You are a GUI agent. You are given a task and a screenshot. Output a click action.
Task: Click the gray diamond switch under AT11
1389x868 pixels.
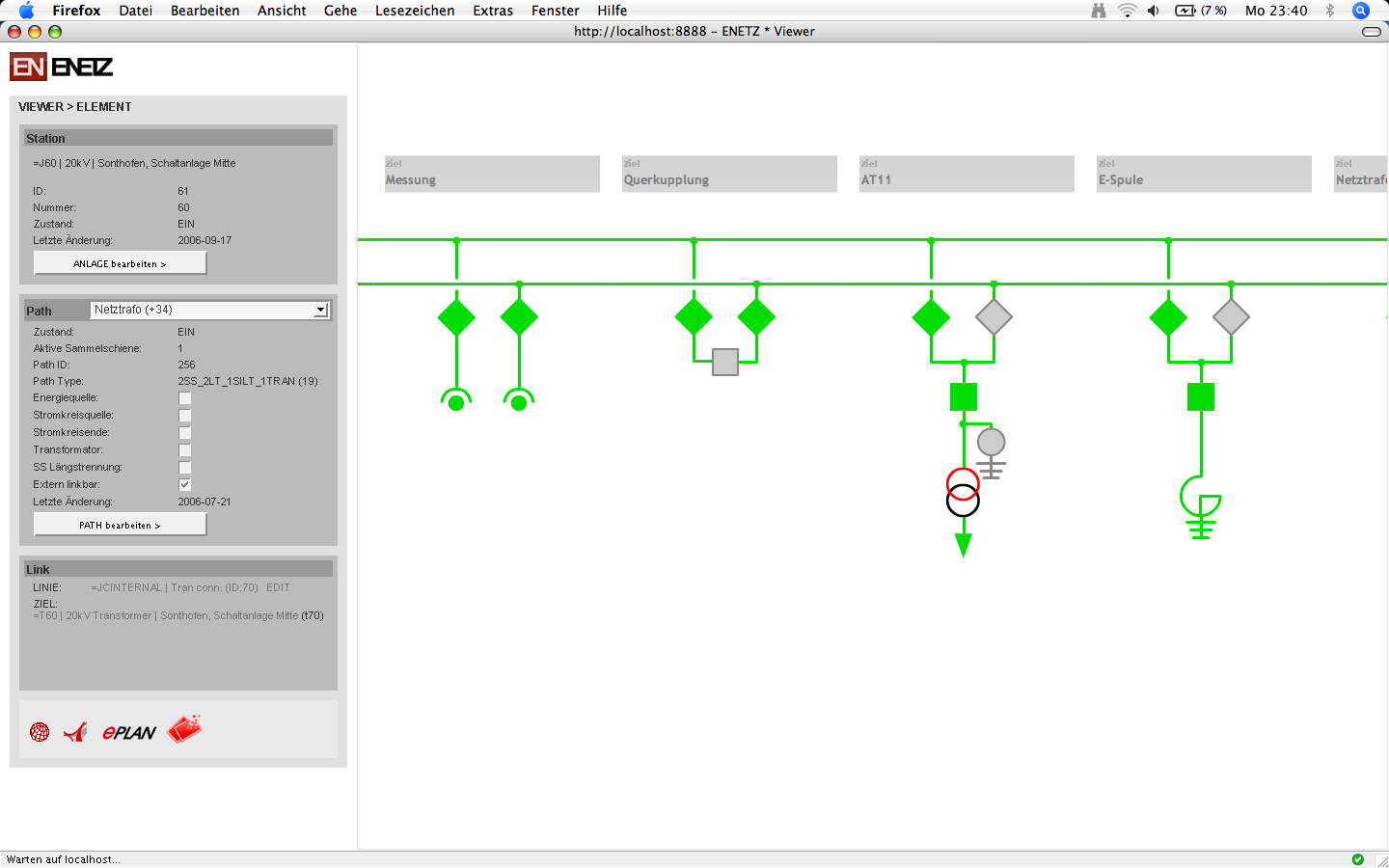coord(994,317)
